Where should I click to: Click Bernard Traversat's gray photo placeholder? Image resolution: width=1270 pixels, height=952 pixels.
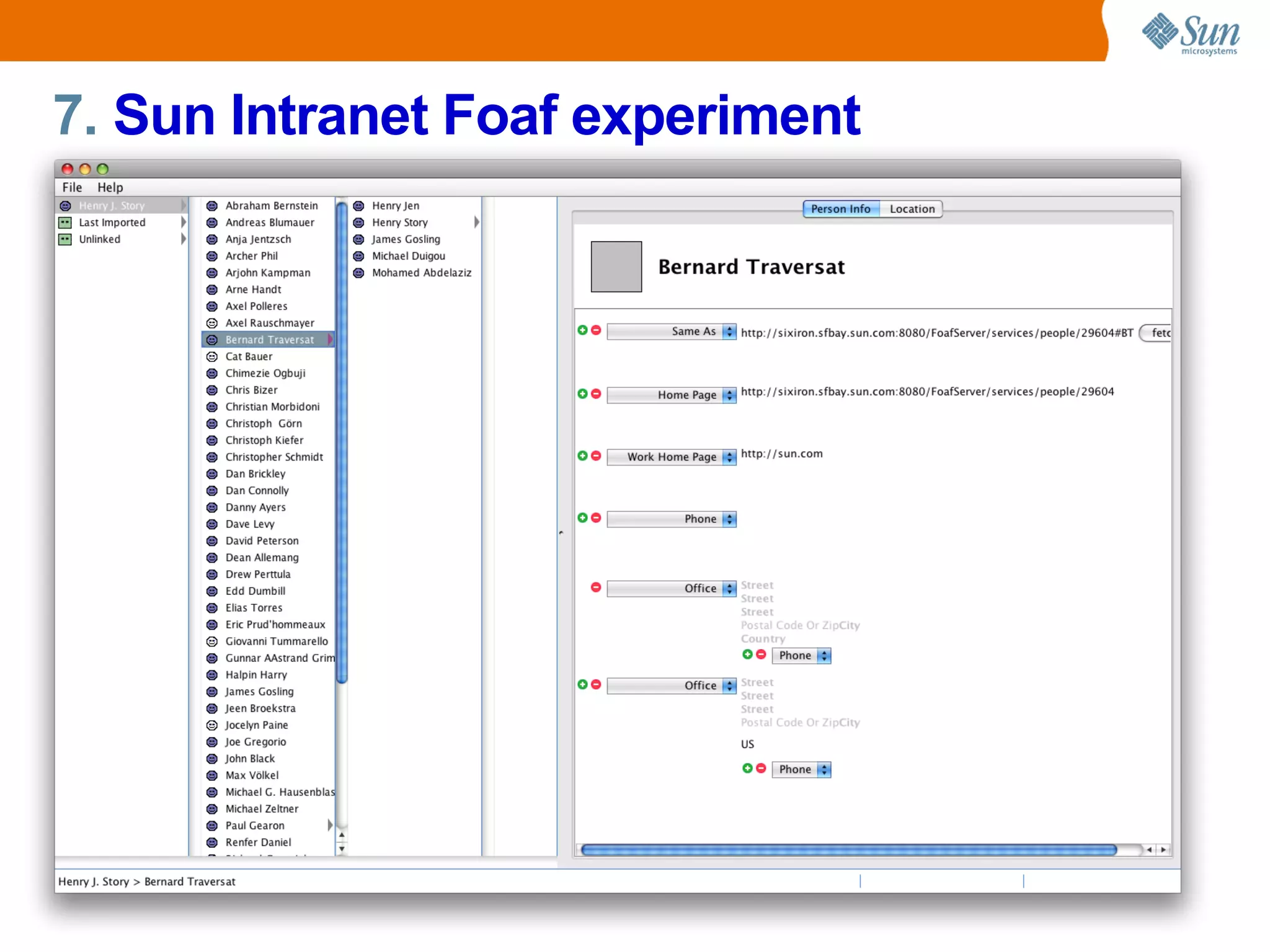click(x=616, y=267)
